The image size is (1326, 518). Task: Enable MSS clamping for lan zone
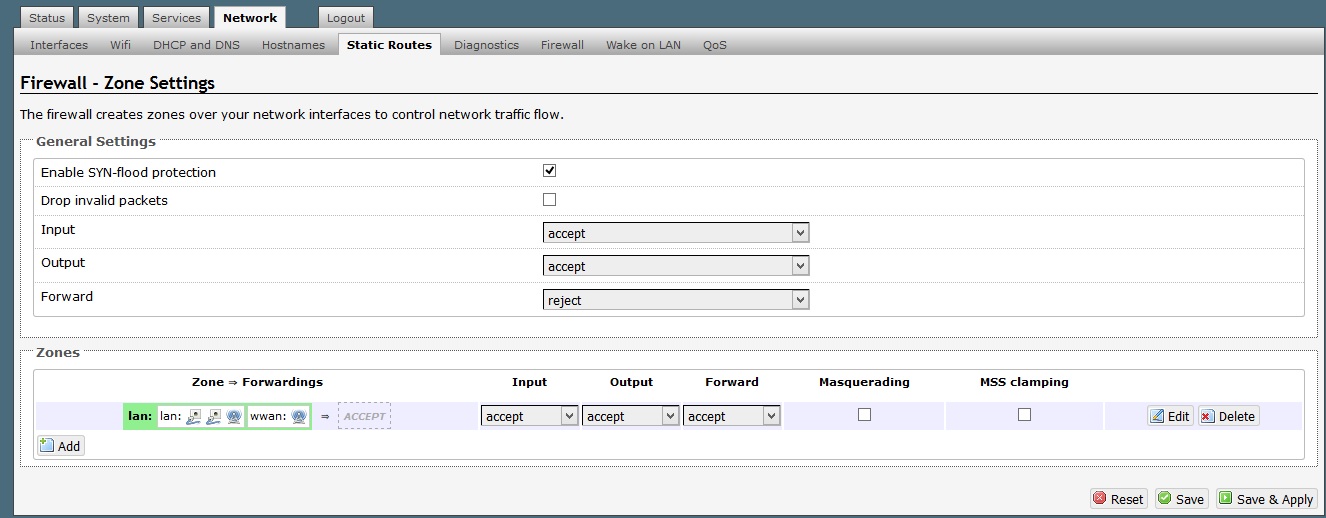[x=1024, y=414]
